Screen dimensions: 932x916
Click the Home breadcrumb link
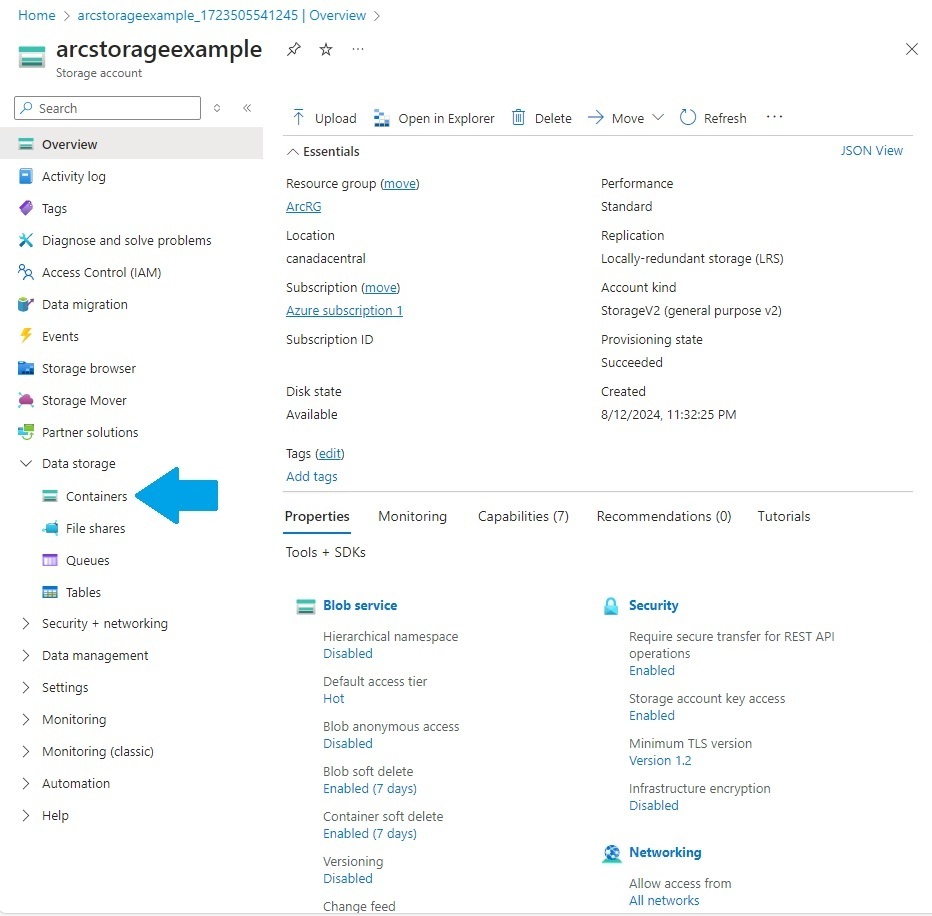tap(37, 15)
